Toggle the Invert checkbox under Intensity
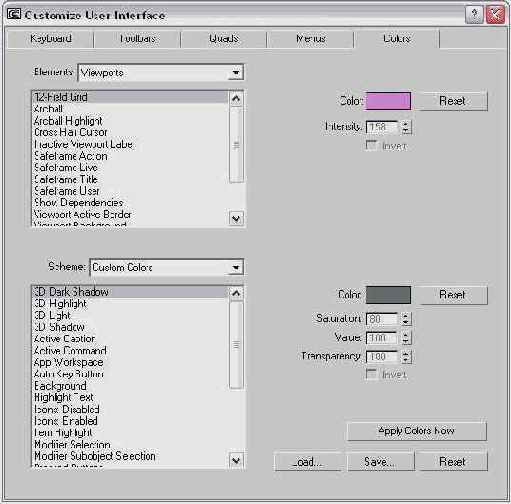This screenshot has width=511, height=504. 371,145
